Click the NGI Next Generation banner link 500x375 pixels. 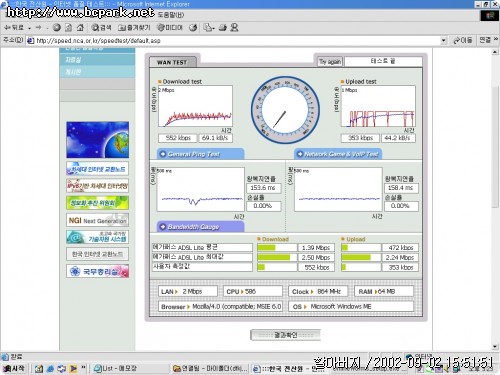97,220
